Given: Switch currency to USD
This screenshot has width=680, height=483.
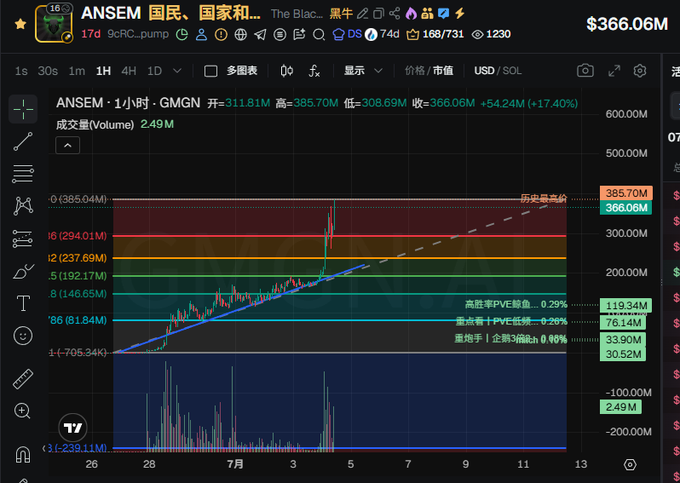Looking at the screenshot, I should tap(484, 71).
